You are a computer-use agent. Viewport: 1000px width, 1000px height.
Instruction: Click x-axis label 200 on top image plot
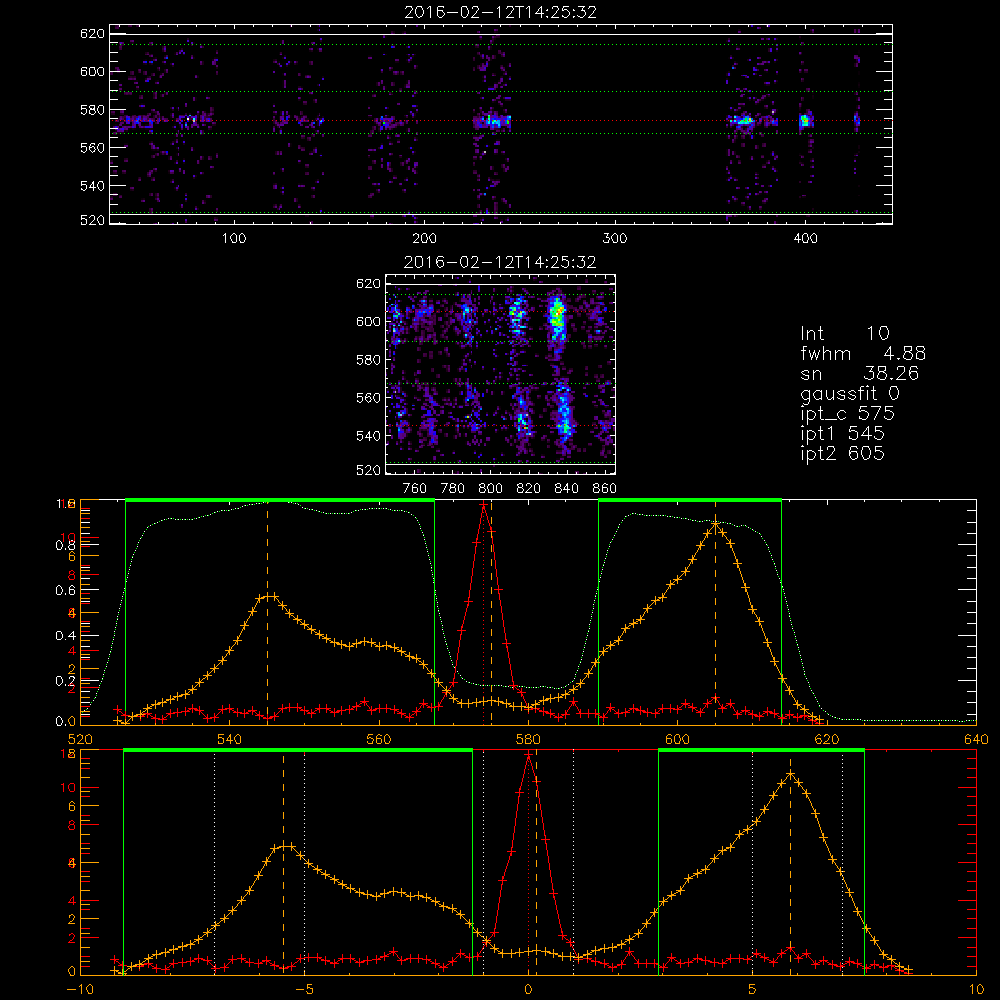point(424,239)
